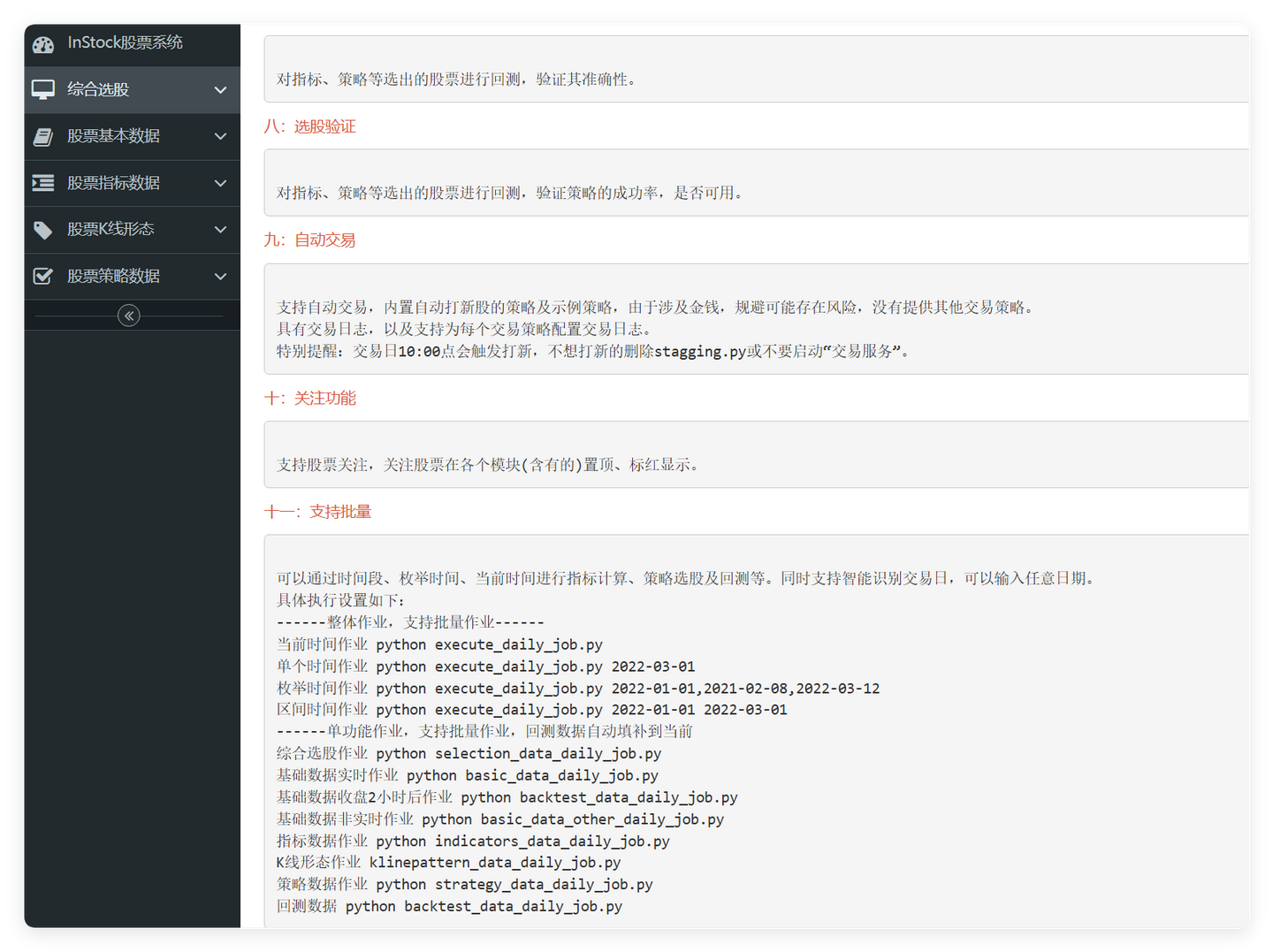The height and width of the screenshot is (952, 1273).
Task: Click the heading 十：关注功能
Action: [x=309, y=399]
